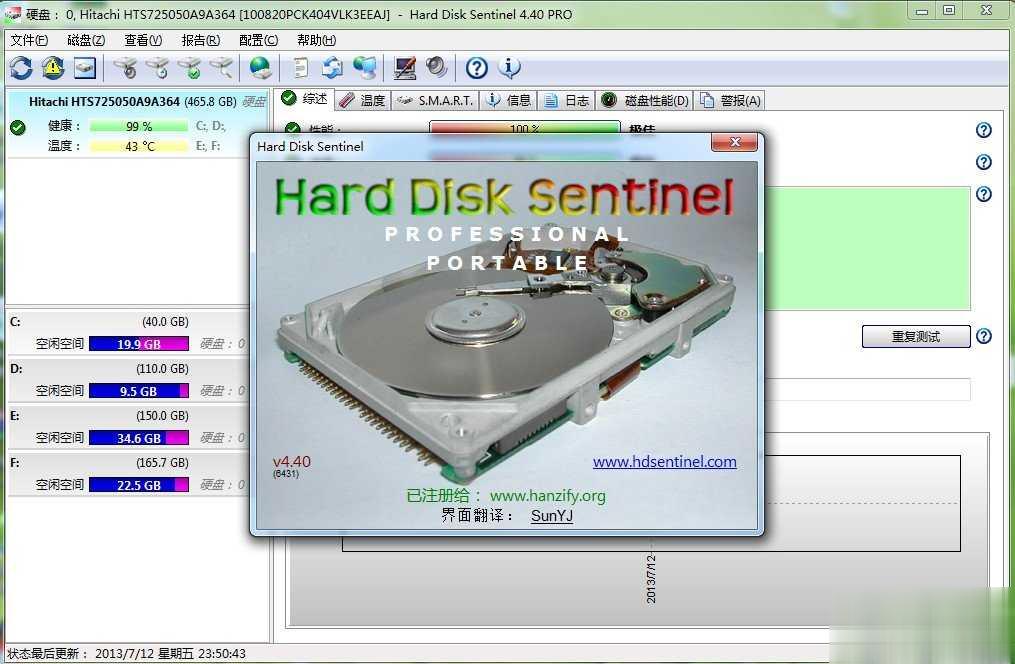Click help icon next to 重复测试 button
Viewport: 1015px width, 664px height.
point(983,336)
